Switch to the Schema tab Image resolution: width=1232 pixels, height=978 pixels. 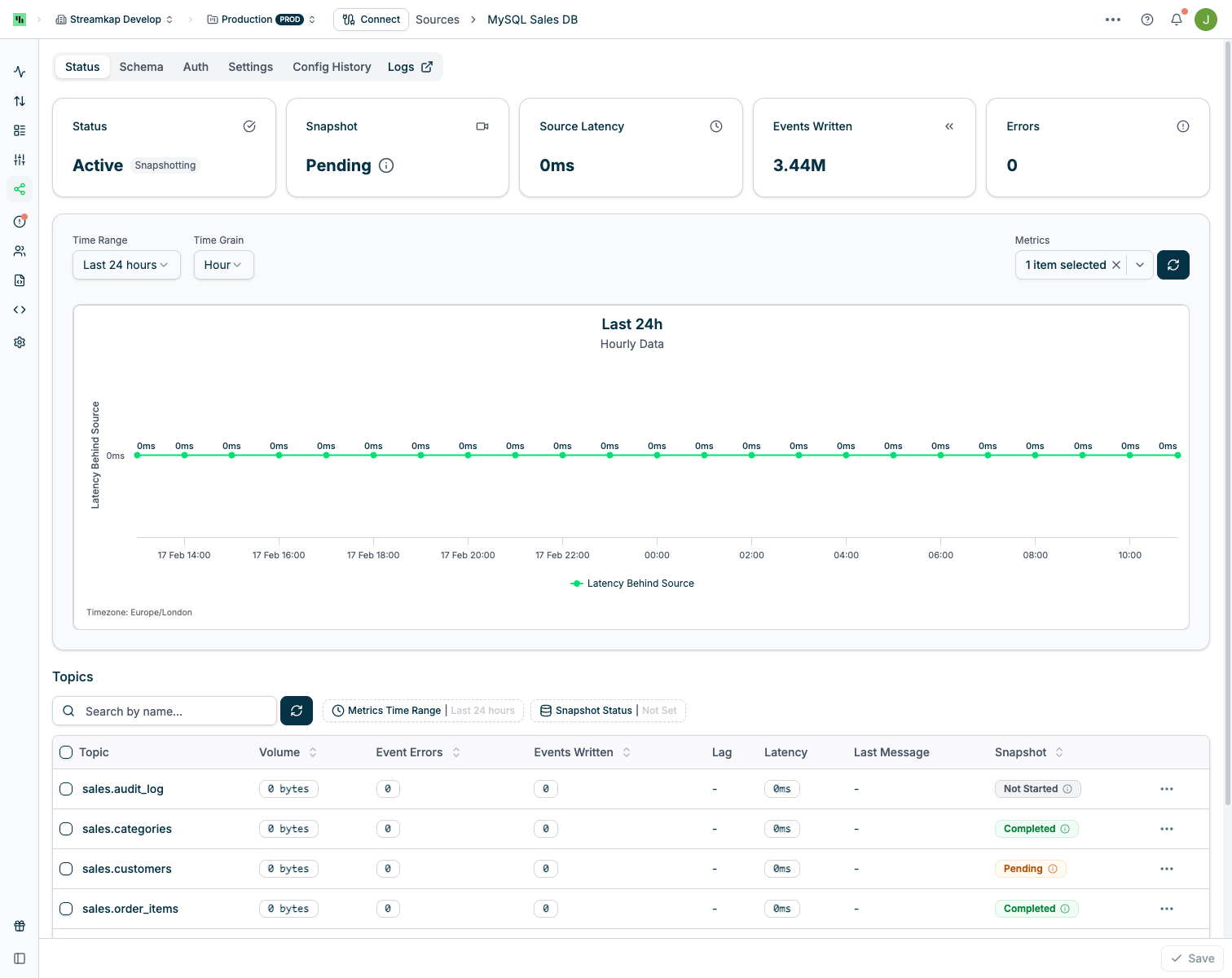click(x=141, y=67)
